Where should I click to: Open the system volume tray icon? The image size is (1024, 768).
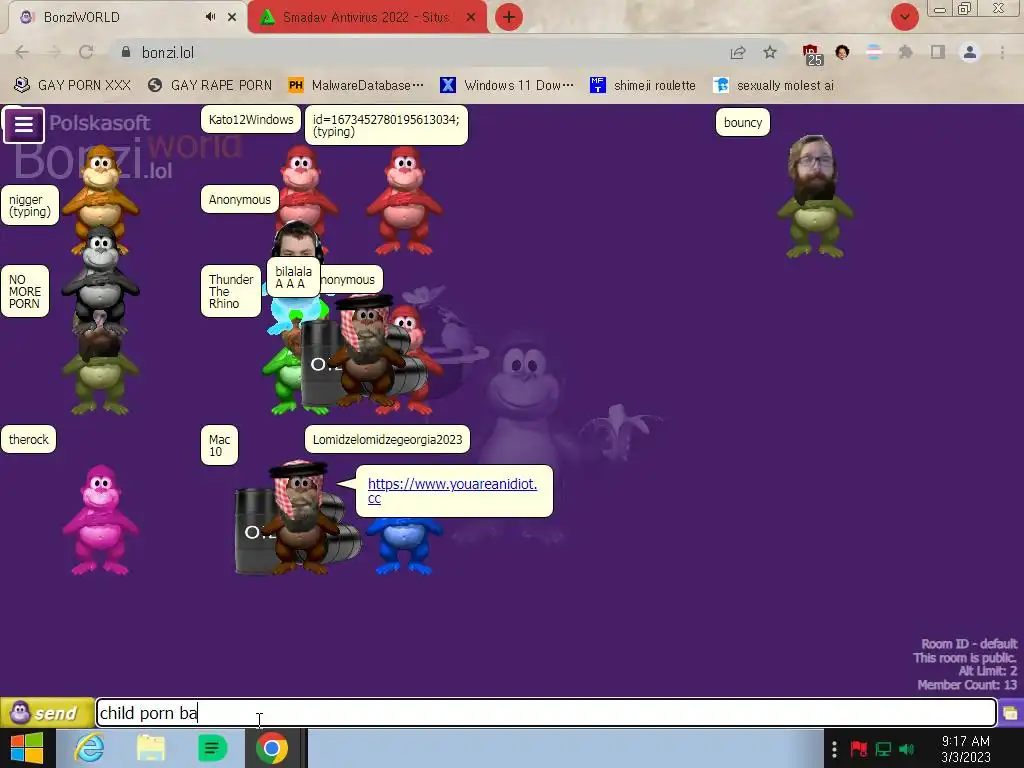click(906, 749)
